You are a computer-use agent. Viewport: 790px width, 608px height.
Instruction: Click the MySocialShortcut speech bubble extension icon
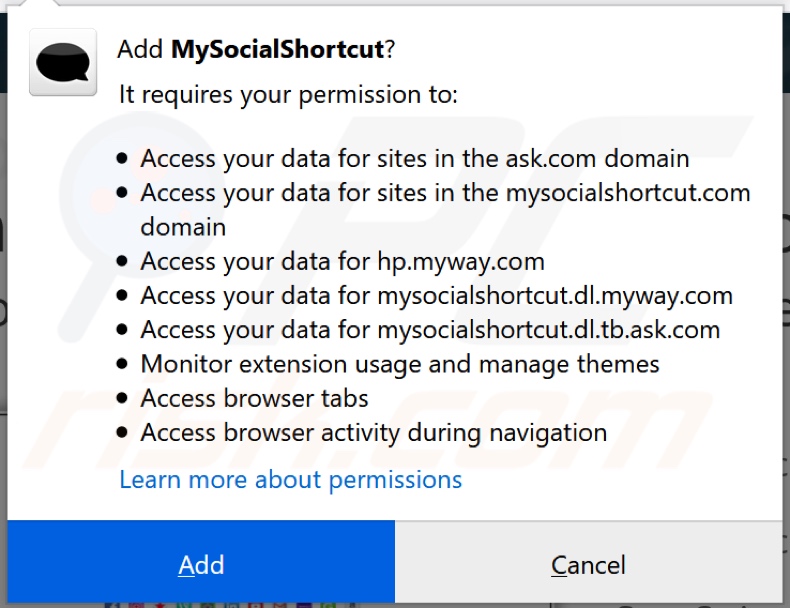63,62
